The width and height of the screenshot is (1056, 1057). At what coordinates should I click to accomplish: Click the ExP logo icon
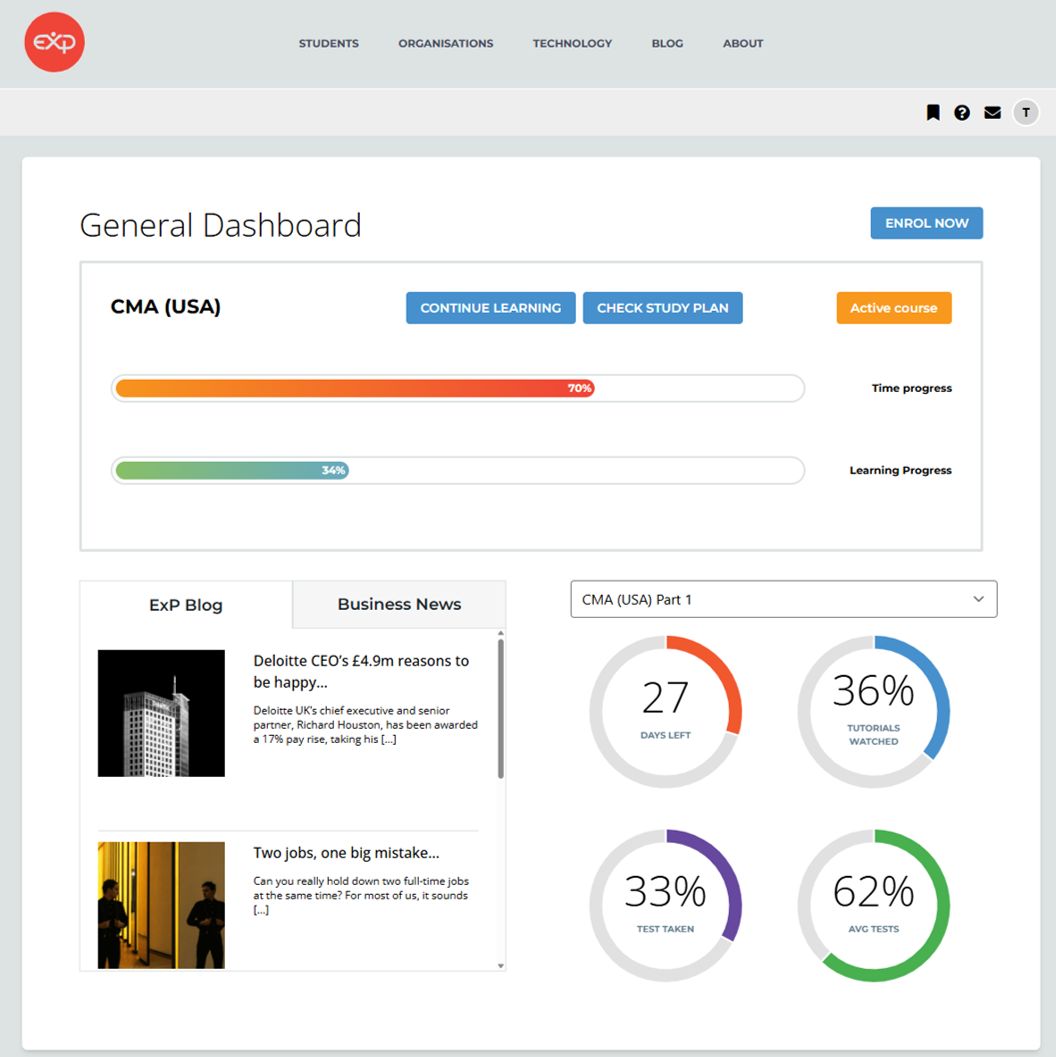(55, 43)
